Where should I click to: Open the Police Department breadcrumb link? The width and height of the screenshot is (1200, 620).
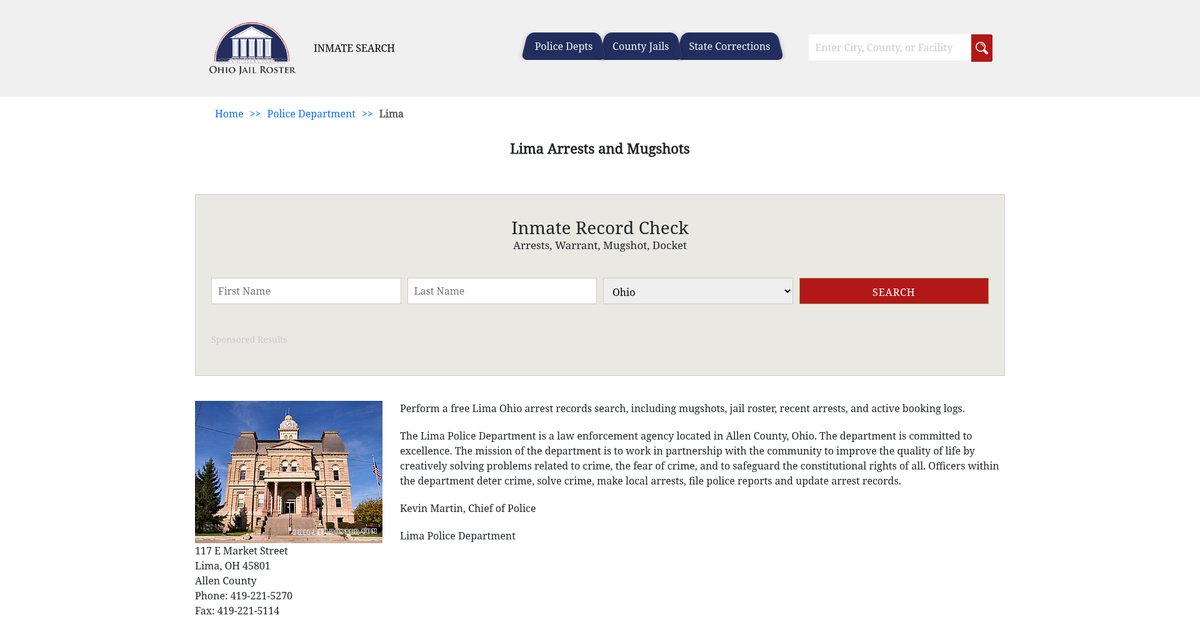[311, 114]
